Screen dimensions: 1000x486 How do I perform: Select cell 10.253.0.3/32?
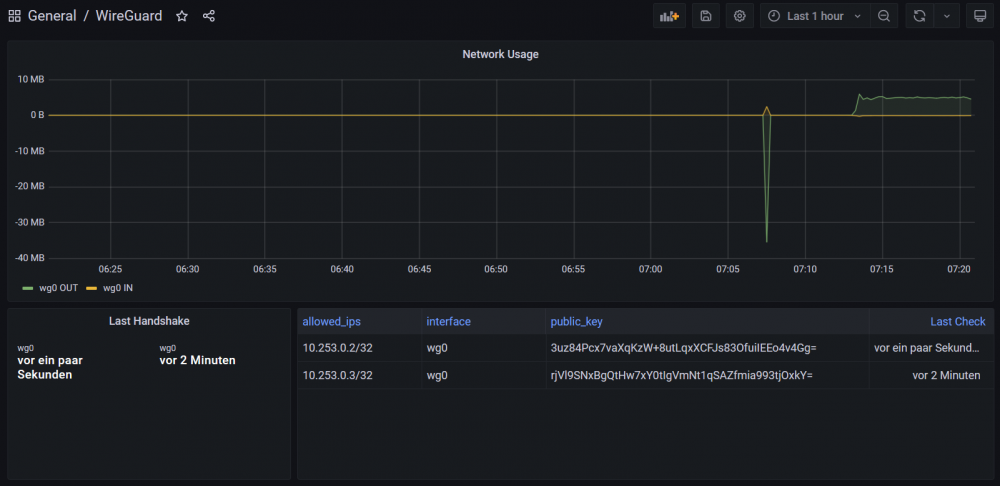[x=360, y=375]
